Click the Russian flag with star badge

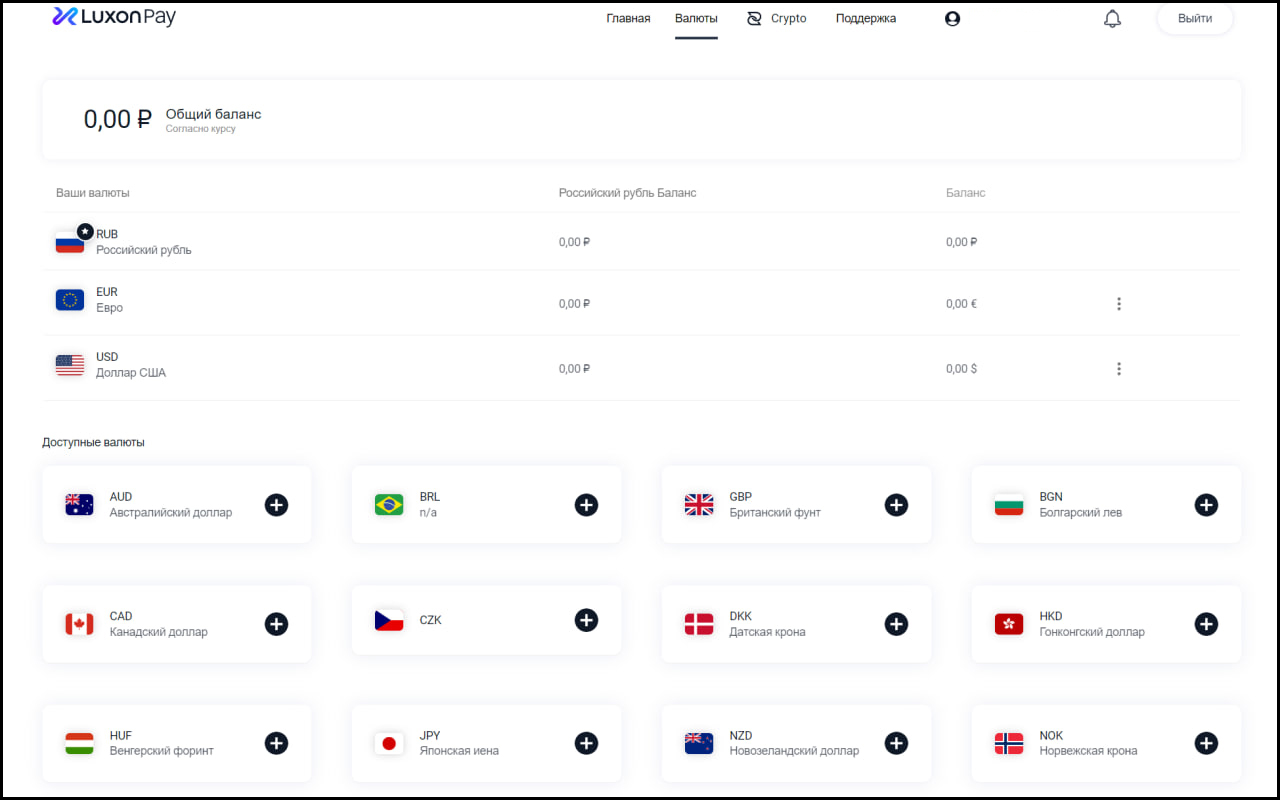point(71,241)
